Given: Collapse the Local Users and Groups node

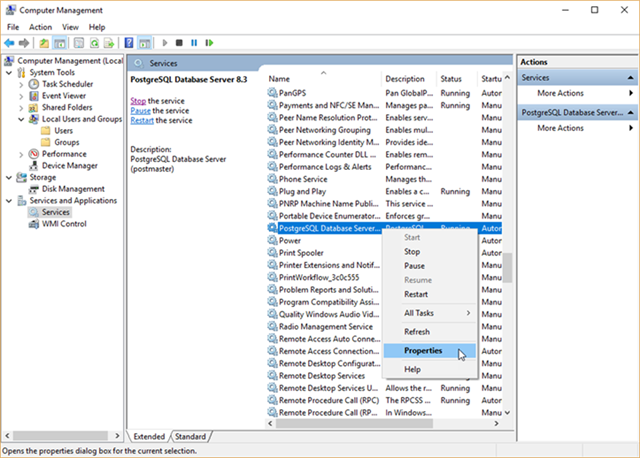Looking at the screenshot, I should pos(22,119).
